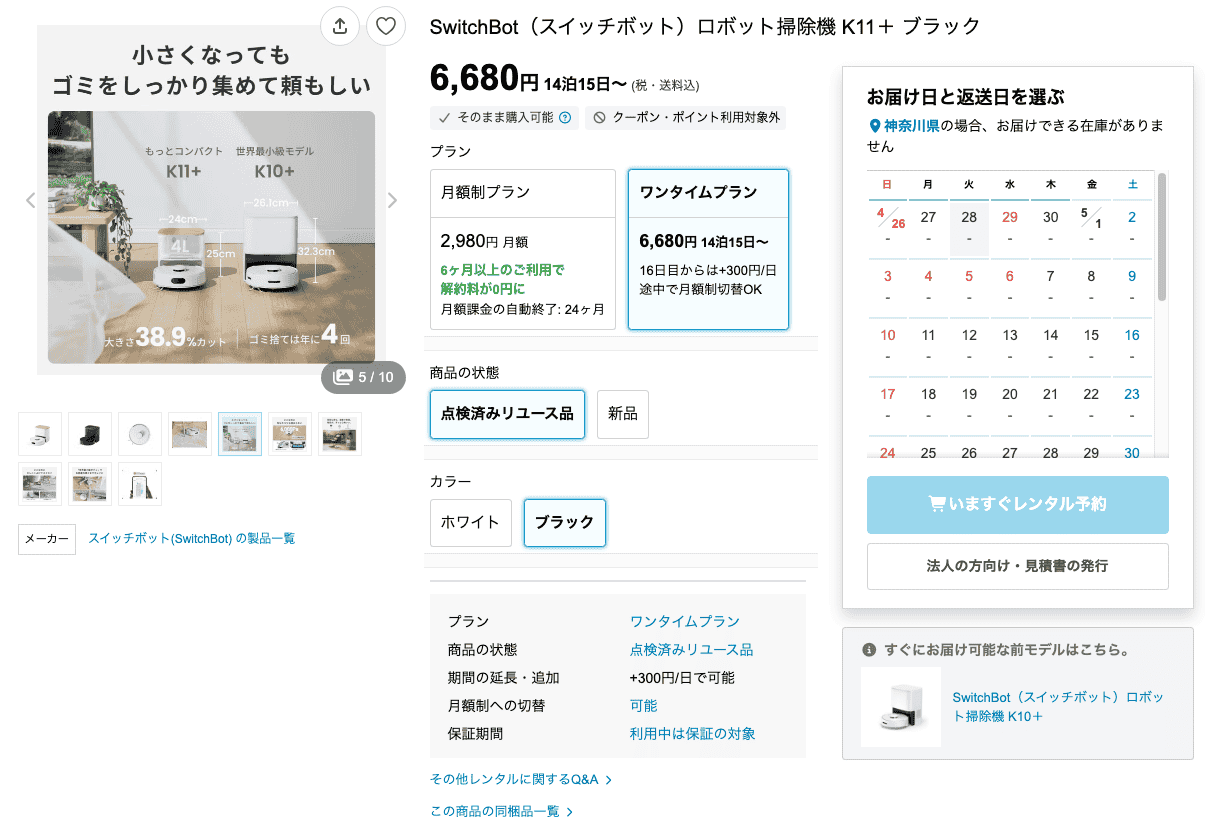Open the image gallery 5 / 10 counter
The height and width of the screenshot is (827, 1205).
coord(364,377)
